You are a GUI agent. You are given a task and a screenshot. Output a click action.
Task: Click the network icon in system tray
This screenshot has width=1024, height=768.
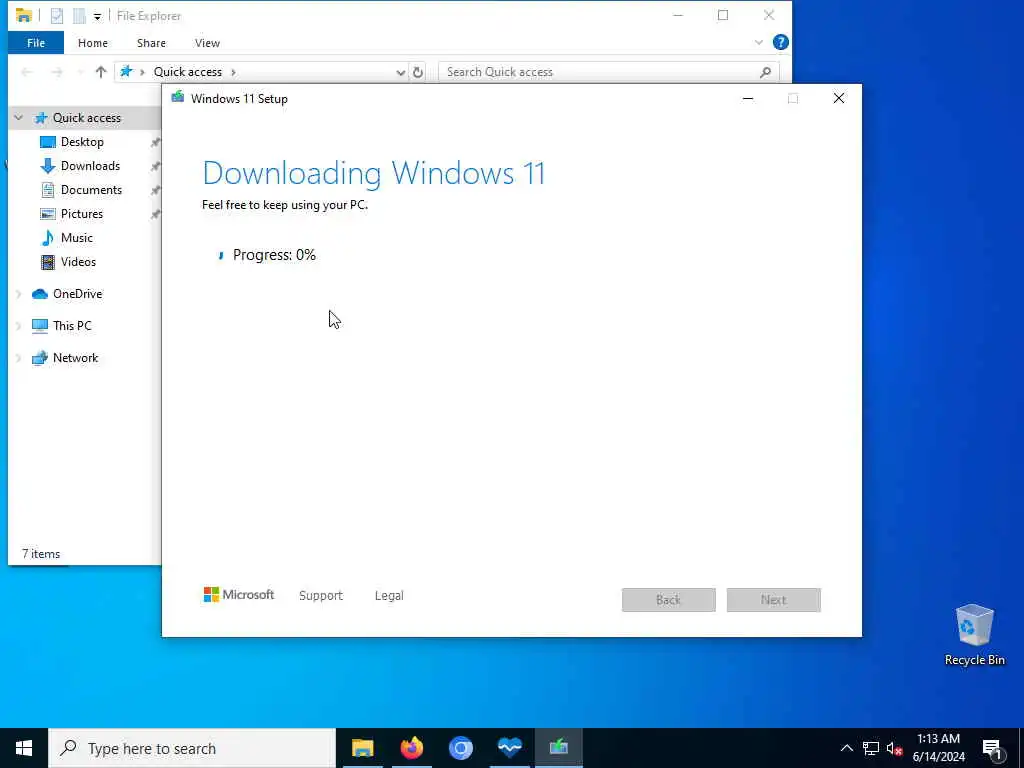[x=871, y=748]
